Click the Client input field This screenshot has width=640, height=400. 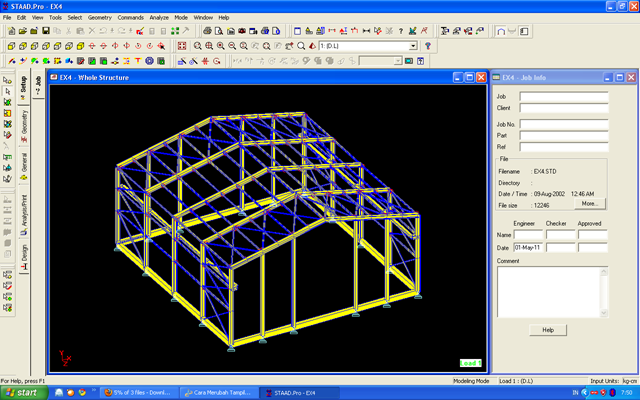pos(564,108)
